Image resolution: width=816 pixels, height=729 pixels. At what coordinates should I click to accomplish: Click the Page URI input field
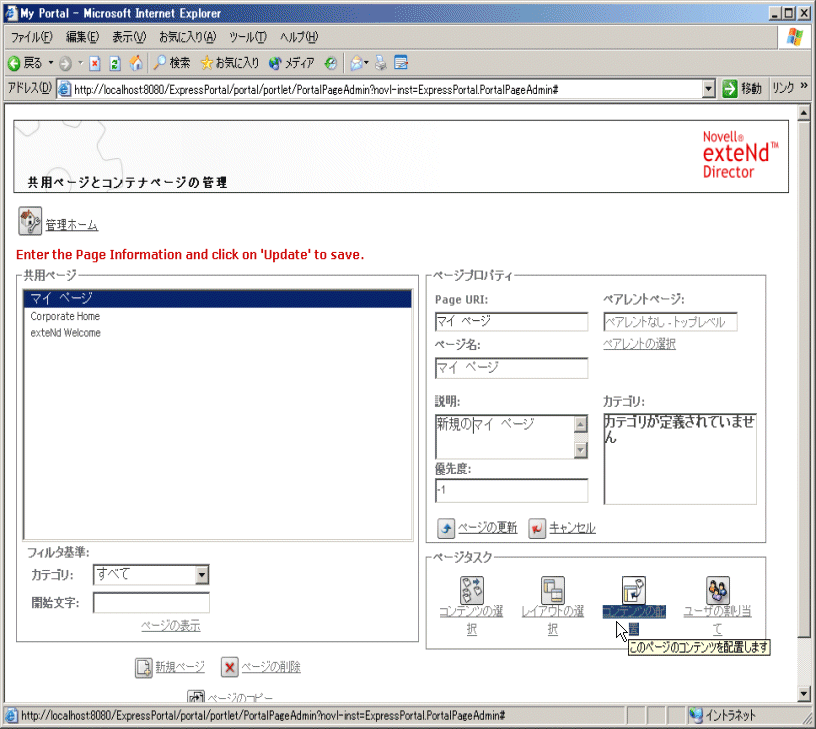pyautogui.click(x=512, y=322)
